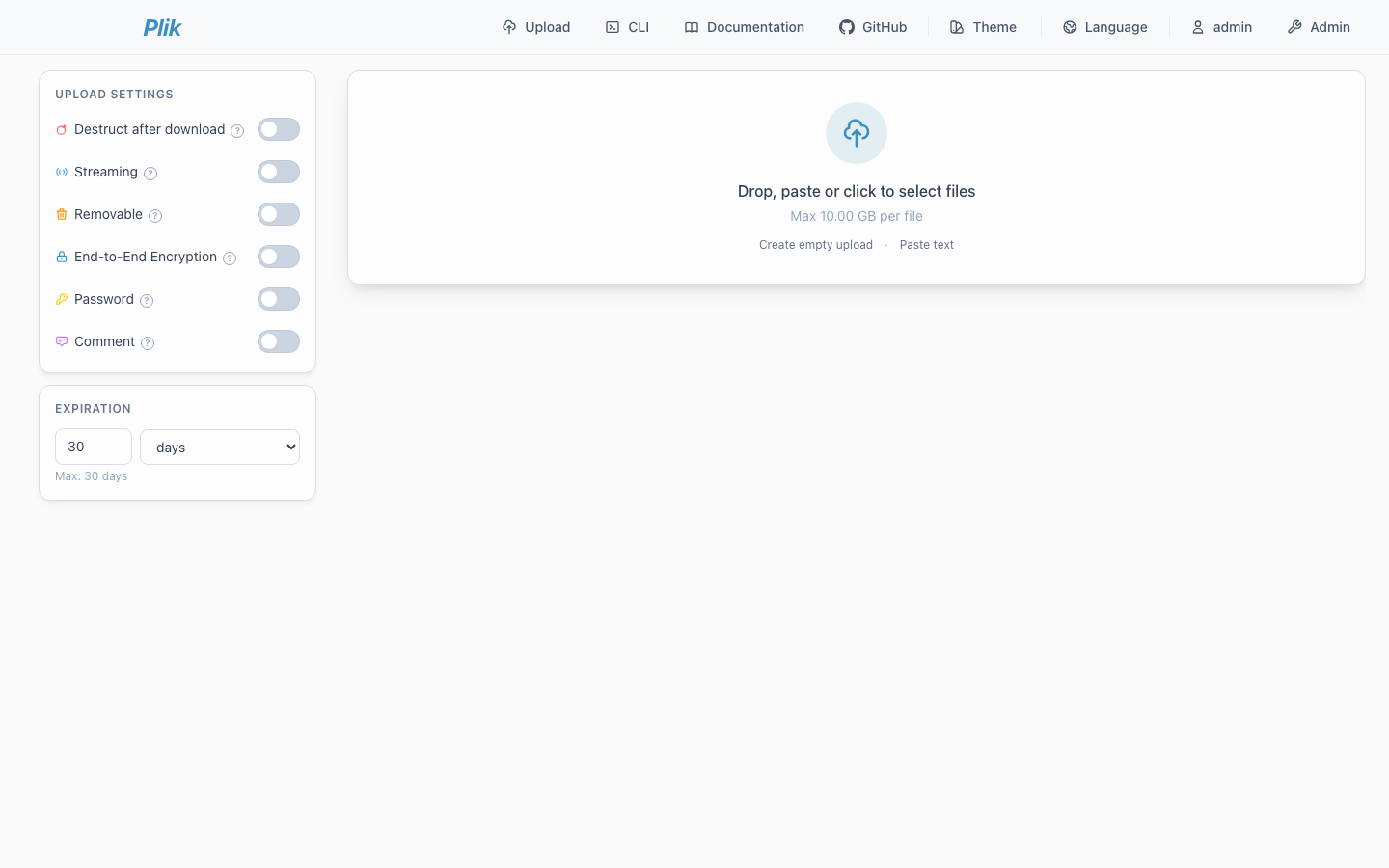Click the expiration value input field
1389x868 pixels.
(x=94, y=447)
